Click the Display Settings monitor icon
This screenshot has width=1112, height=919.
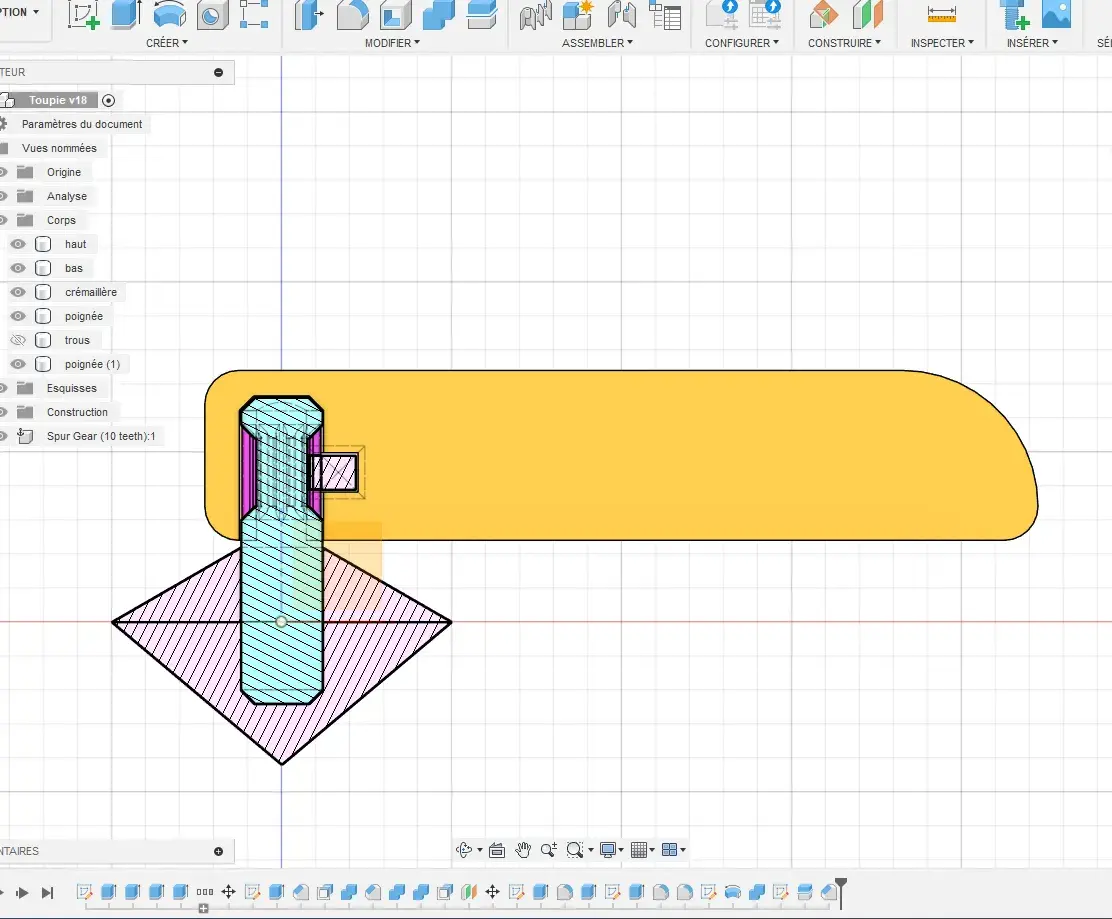point(608,850)
